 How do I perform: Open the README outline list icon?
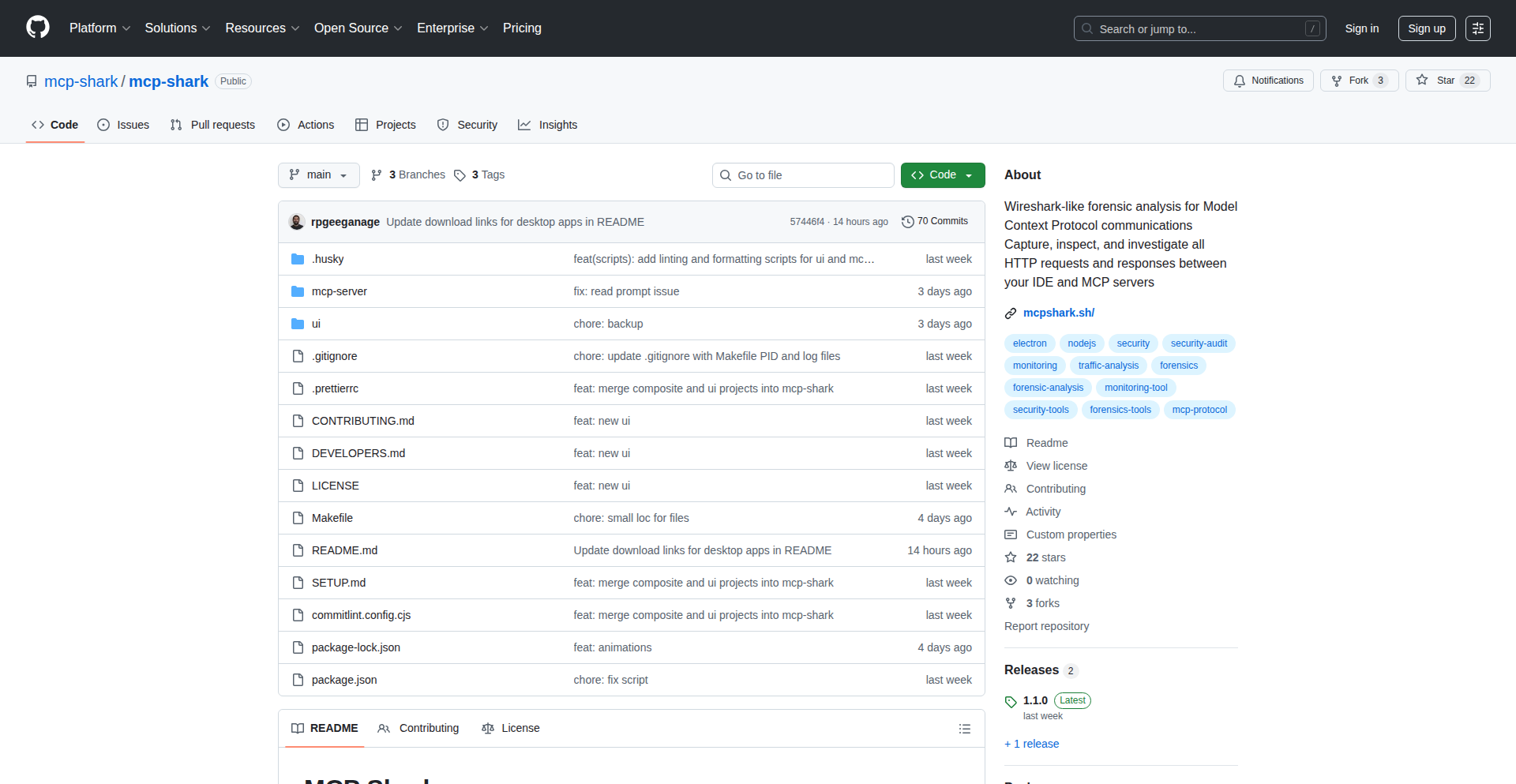[x=964, y=729]
